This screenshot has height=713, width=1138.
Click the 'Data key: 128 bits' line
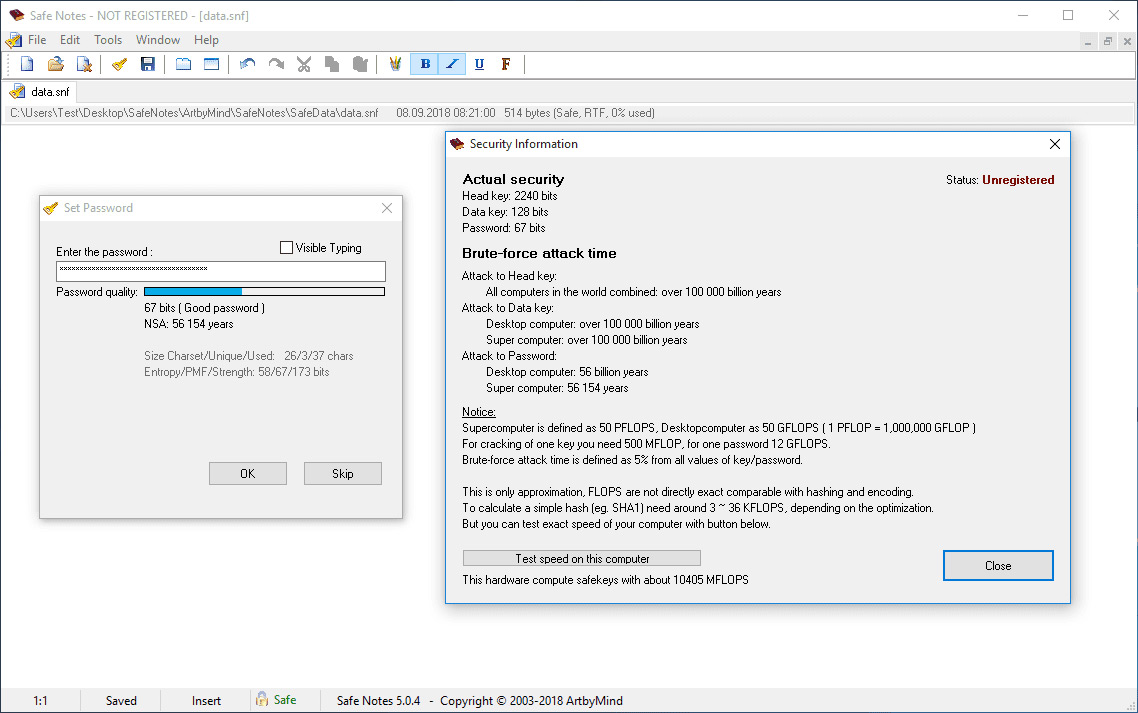pos(505,212)
